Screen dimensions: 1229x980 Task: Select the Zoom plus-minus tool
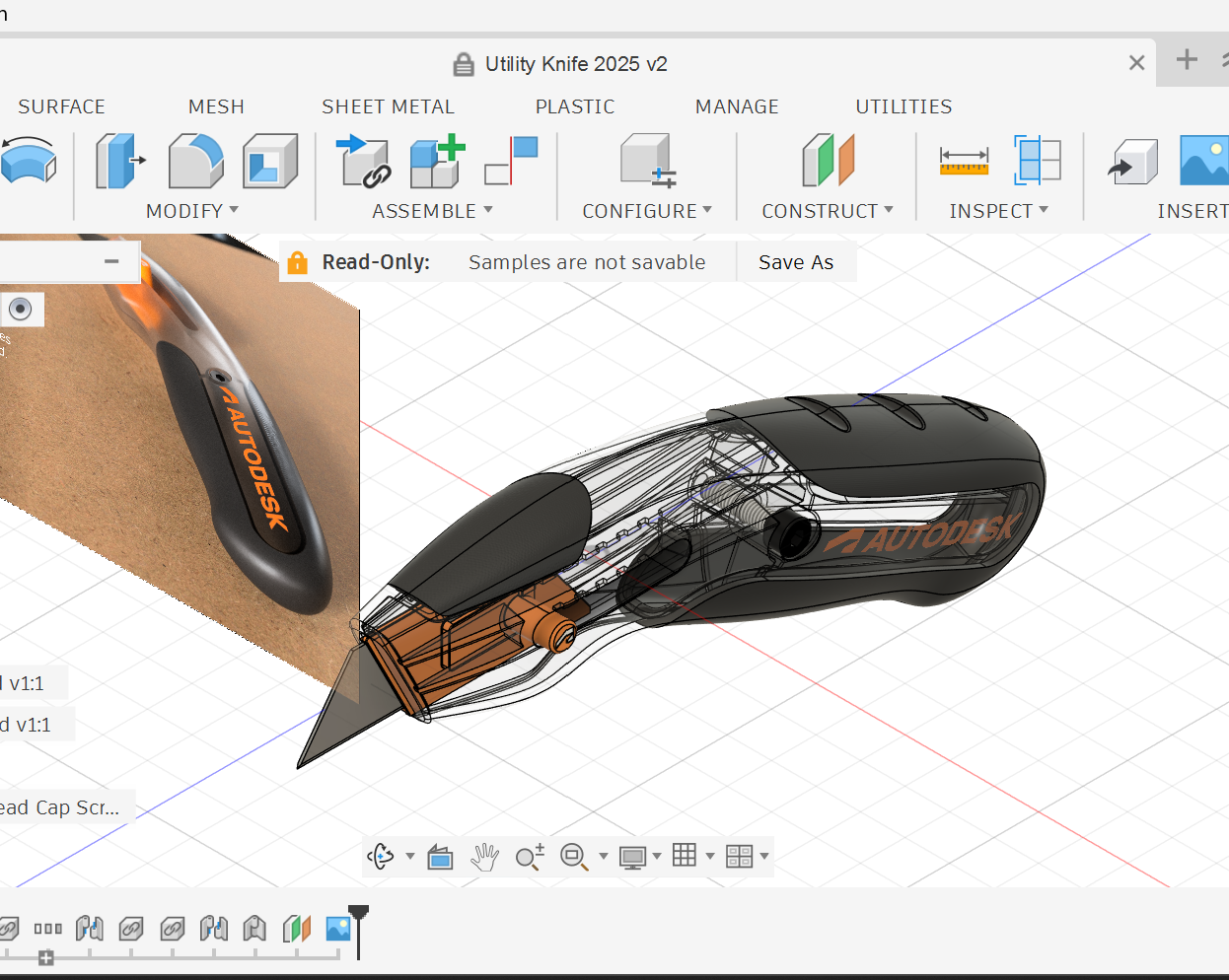[530, 857]
